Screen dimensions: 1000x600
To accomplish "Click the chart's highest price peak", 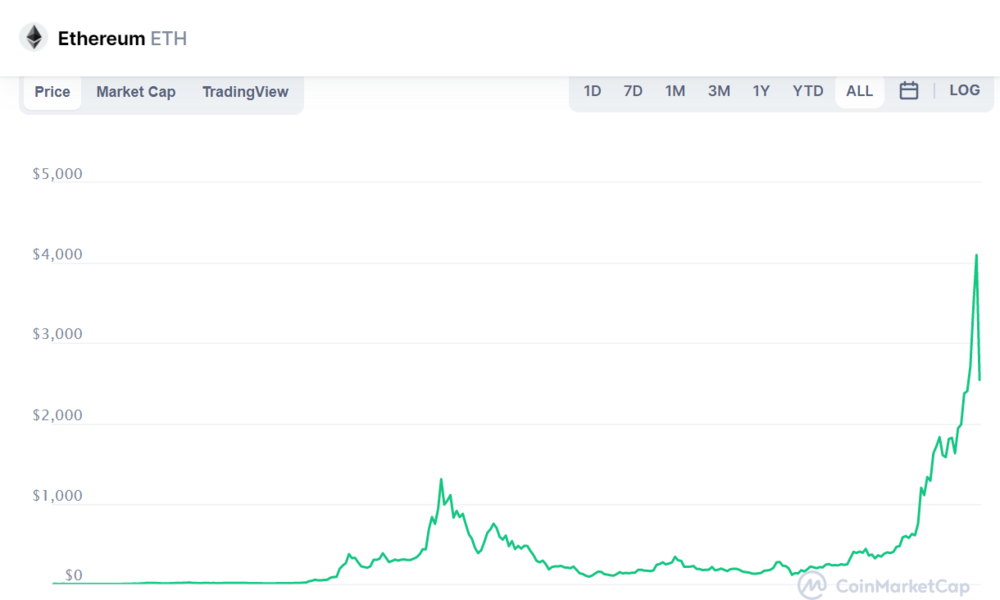I will (x=976, y=256).
